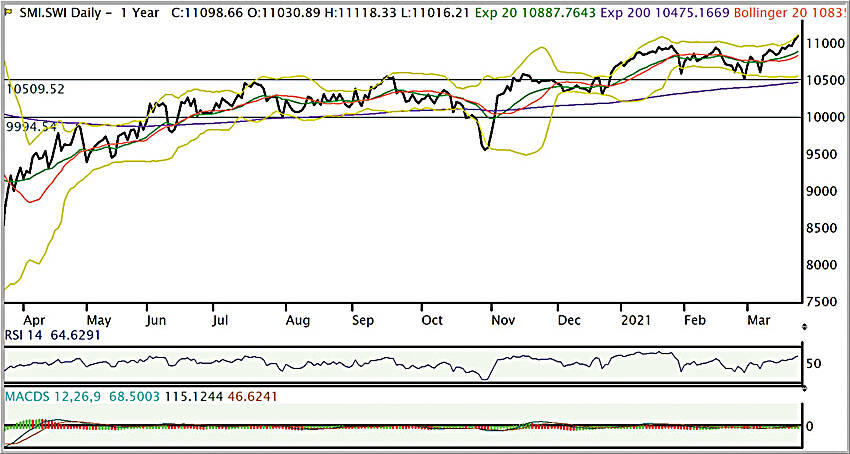The image size is (850, 454).
Task: Click the 10509.52 horizontal line label
Action: [36, 89]
